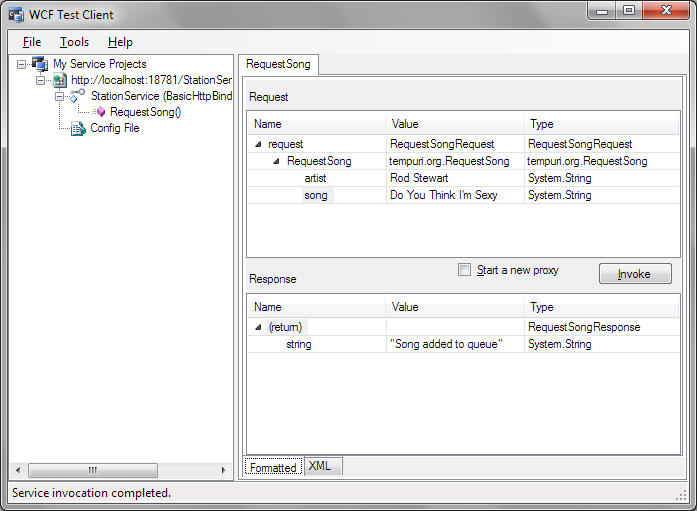Image resolution: width=697 pixels, height=511 pixels.
Task: Minimize the WCF Test Client window
Action: 602,11
